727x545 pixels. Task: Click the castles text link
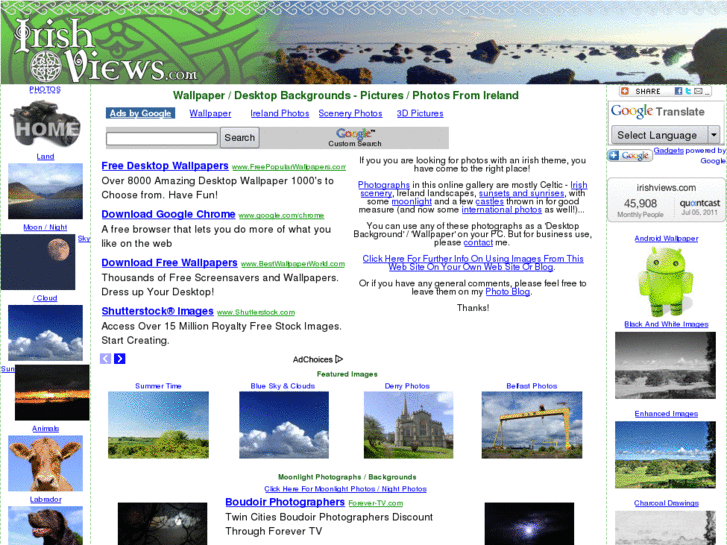(490, 201)
